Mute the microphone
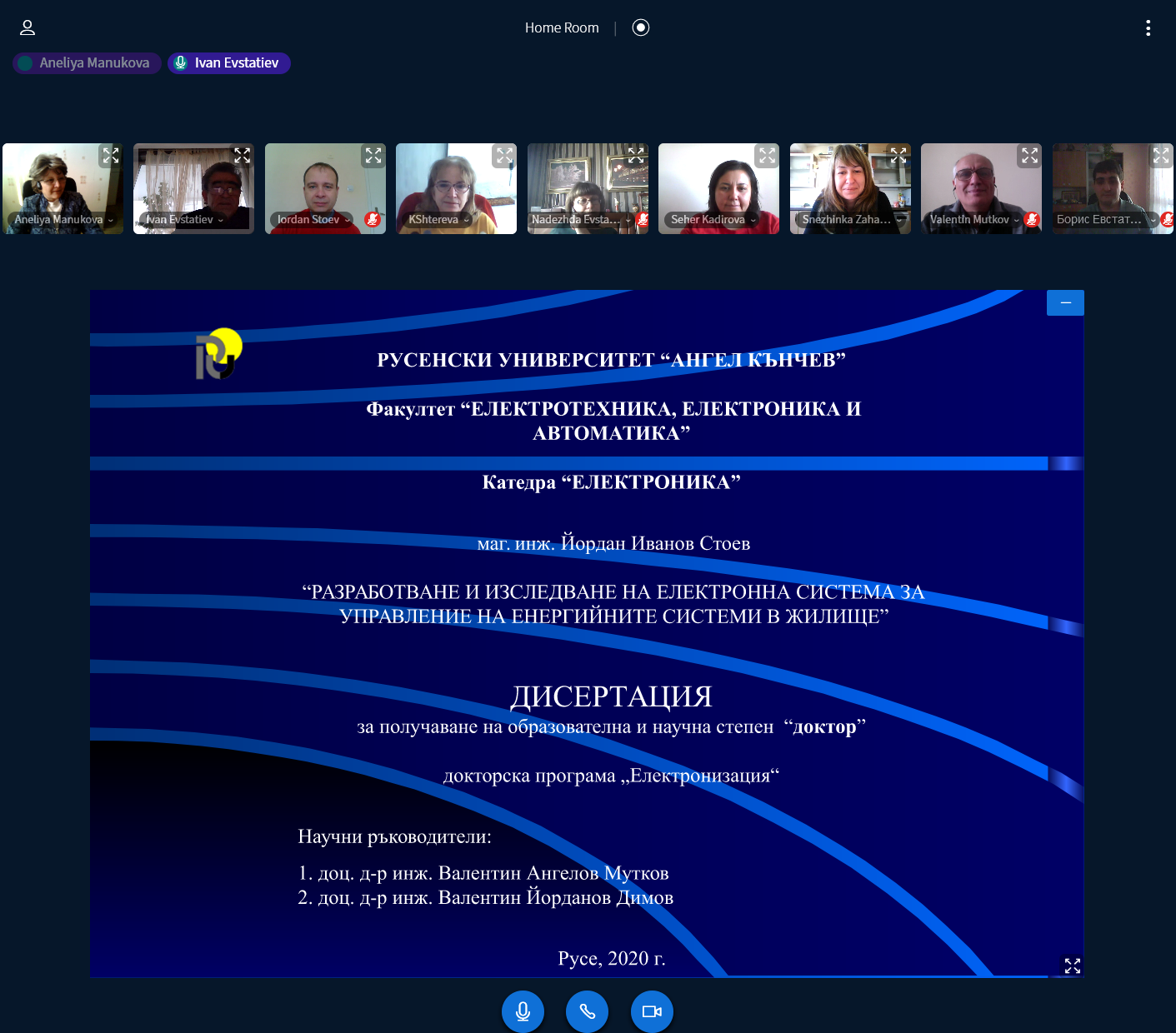The height and width of the screenshot is (1033, 1176). point(523,1011)
